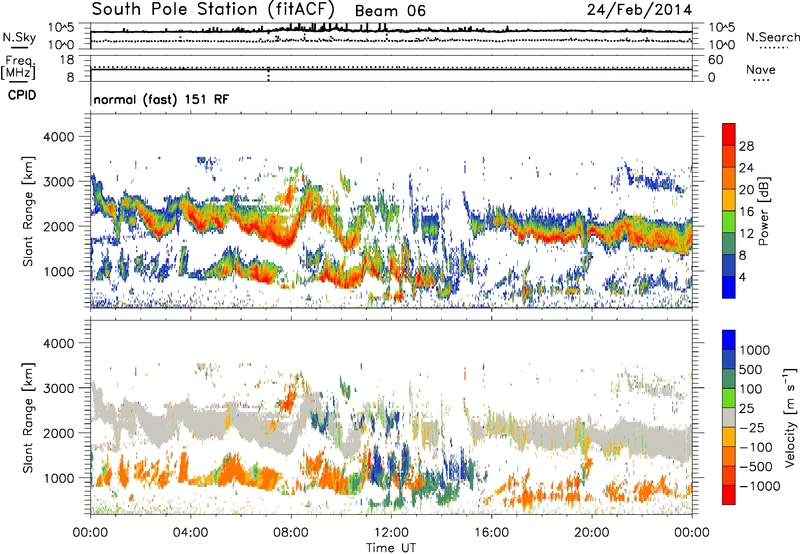Click the bright blue bottom power colorbar segment

point(729,287)
